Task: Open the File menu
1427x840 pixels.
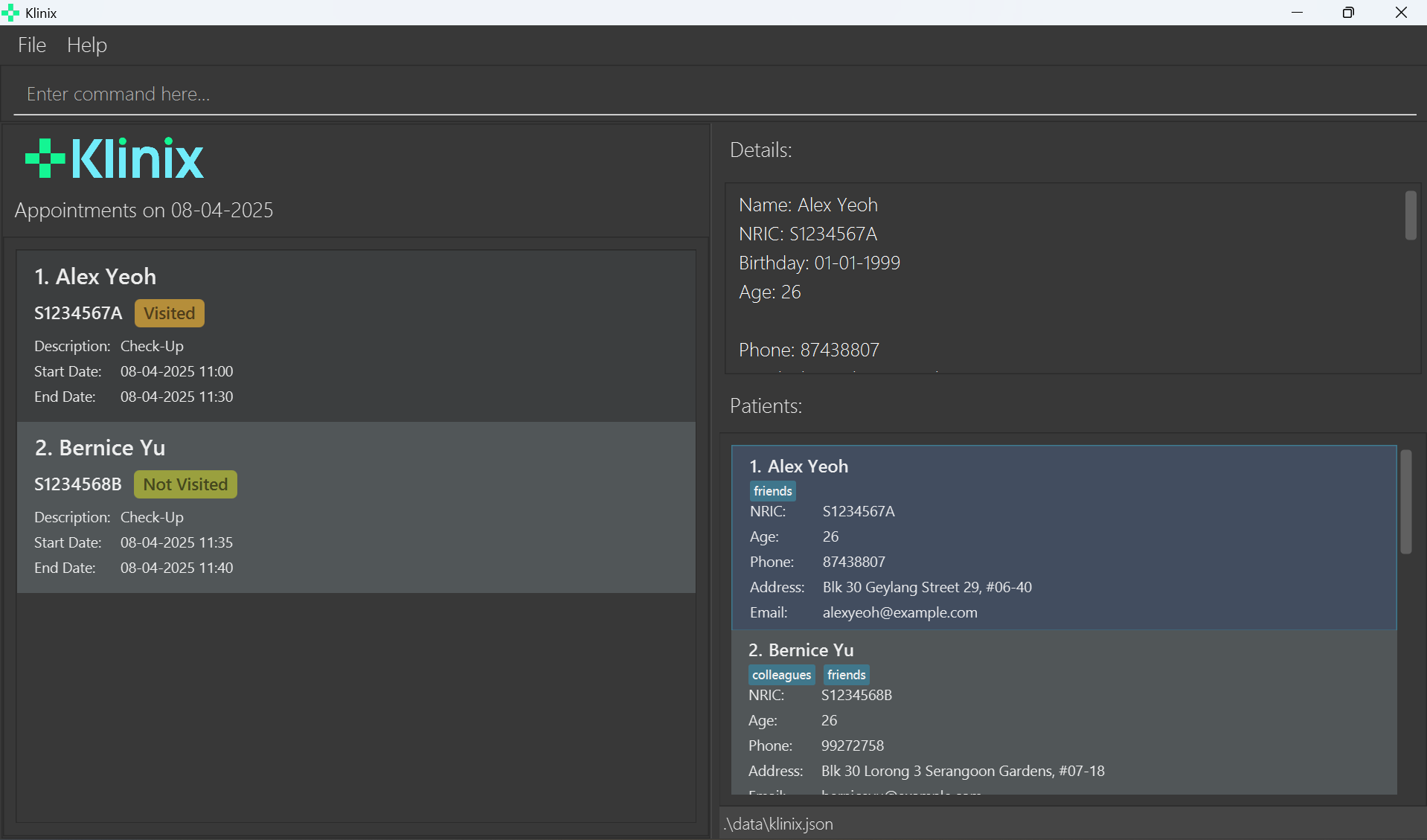Action: tap(32, 45)
